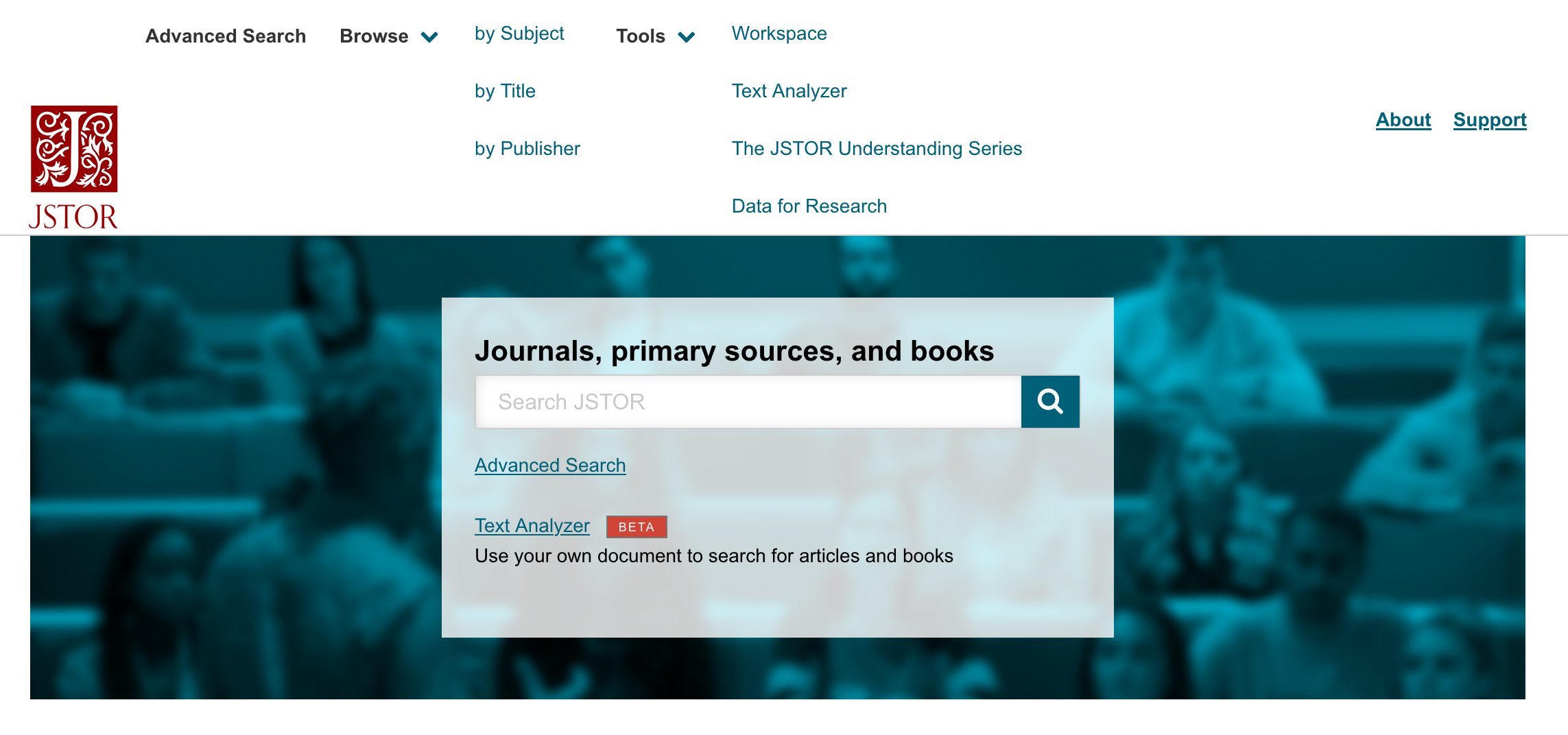1568x735 pixels.
Task: Go to the About page
Action: click(1403, 120)
